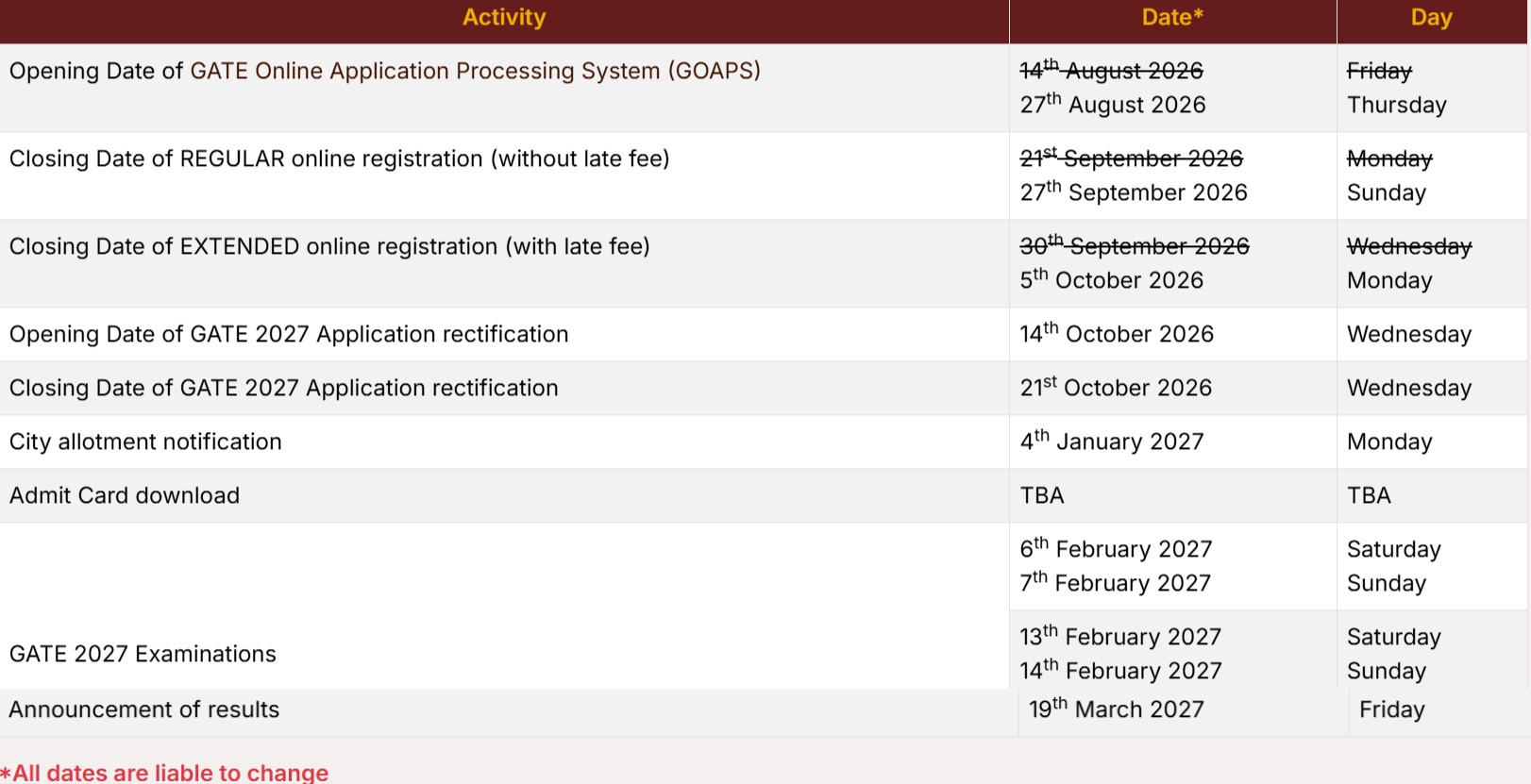The image size is (1531, 784).
Task: Select the 5th October 2026 date
Action: [x=1112, y=279]
